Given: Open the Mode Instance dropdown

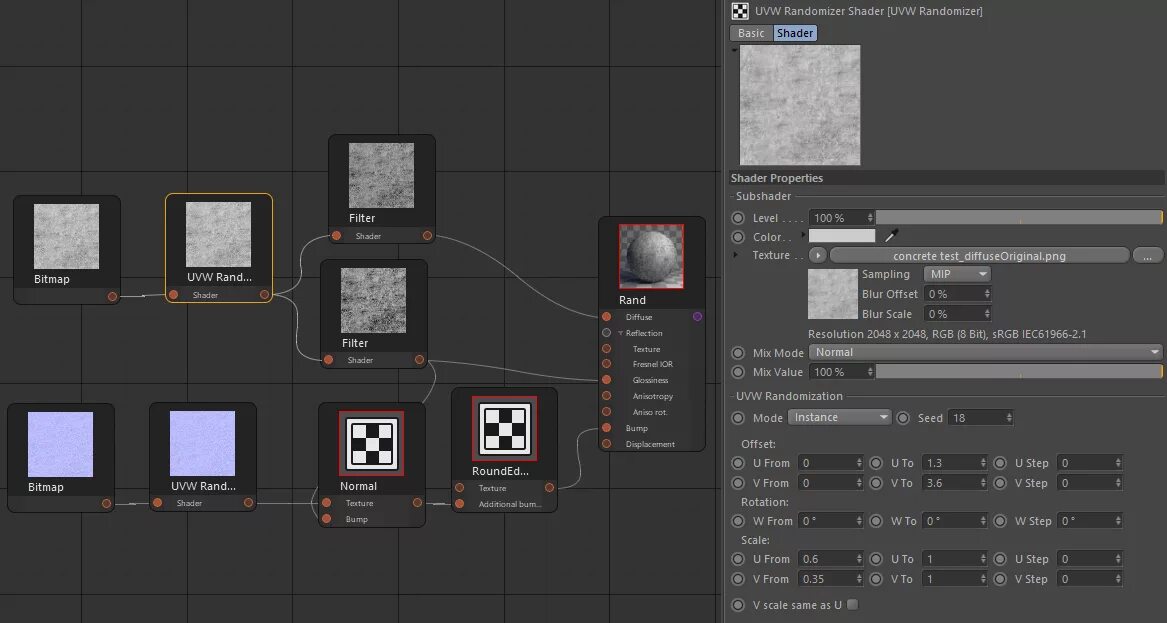Looking at the screenshot, I should [x=840, y=418].
